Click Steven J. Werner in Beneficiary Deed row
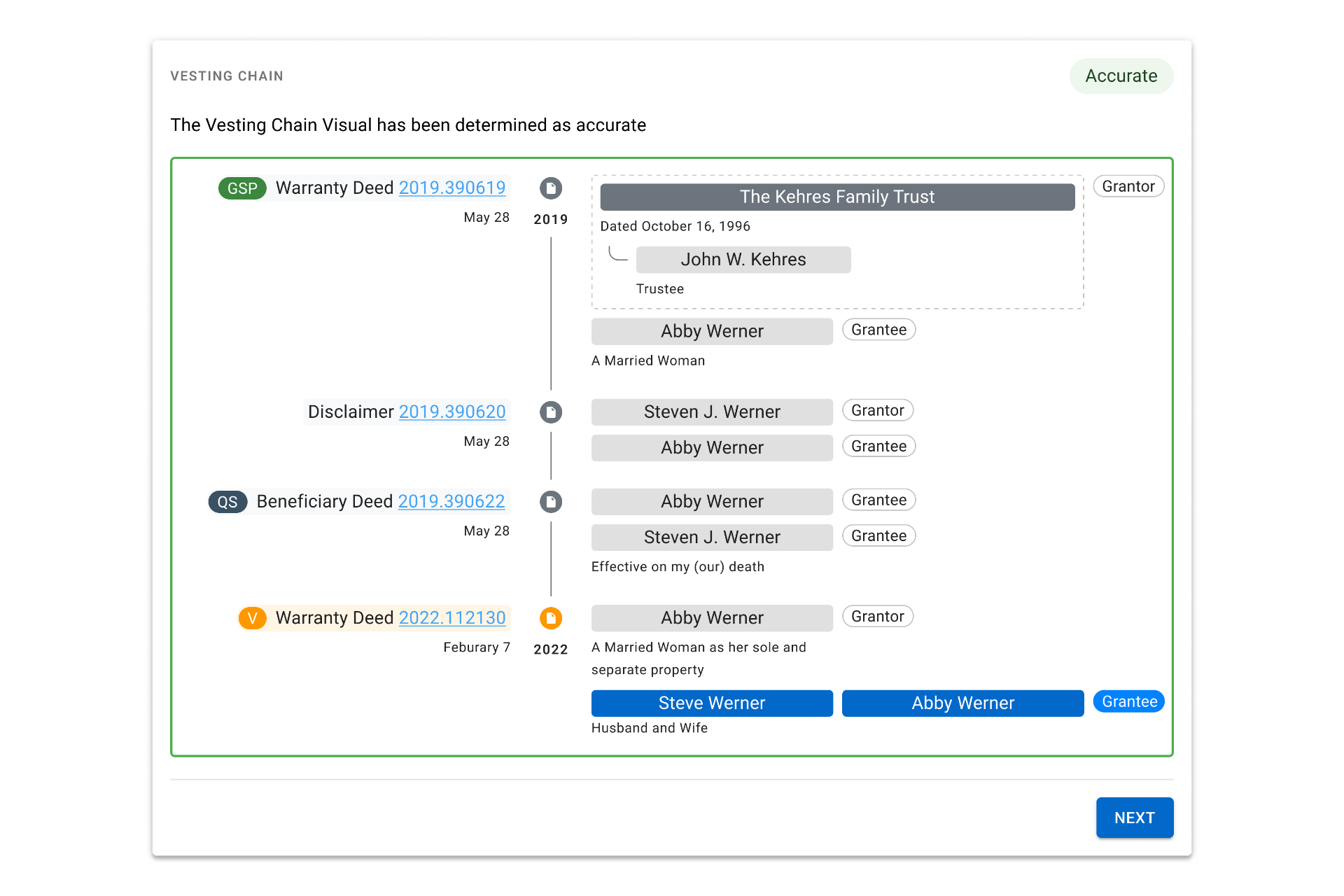Viewport: 1344px width, 896px height. pos(712,537)
